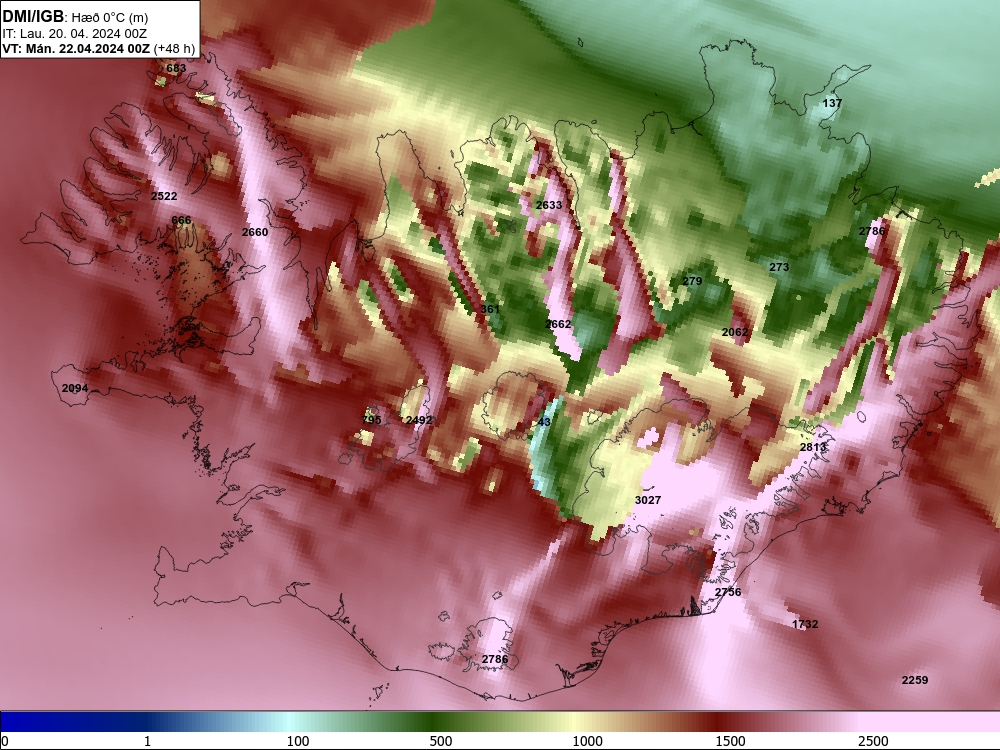This screenshot has height=750, width=1000.
Task: Click the map value 1732
Action: (805, 624)
